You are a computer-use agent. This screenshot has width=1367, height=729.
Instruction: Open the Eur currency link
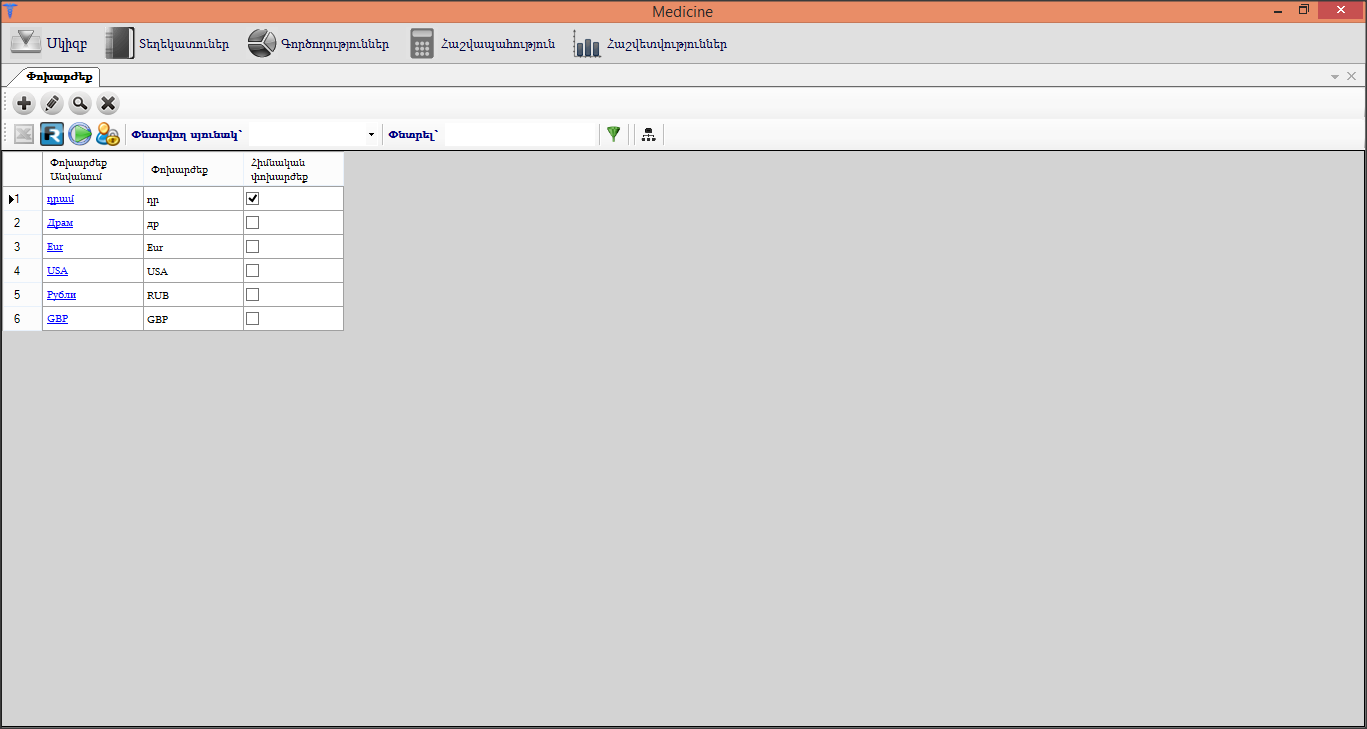point(55,247)
